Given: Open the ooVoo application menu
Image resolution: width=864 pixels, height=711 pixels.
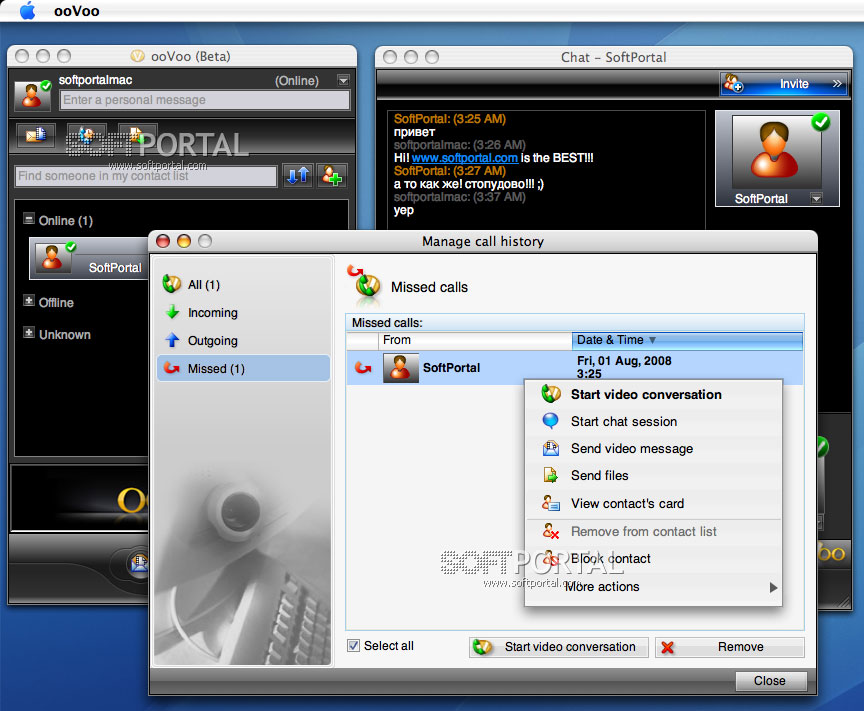Looking at the screenshot, I should coord(77,11).
